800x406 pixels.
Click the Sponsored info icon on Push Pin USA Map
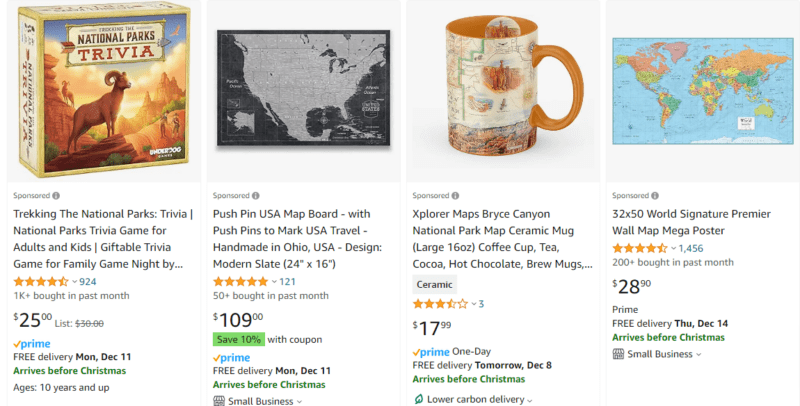coord(256,196)
